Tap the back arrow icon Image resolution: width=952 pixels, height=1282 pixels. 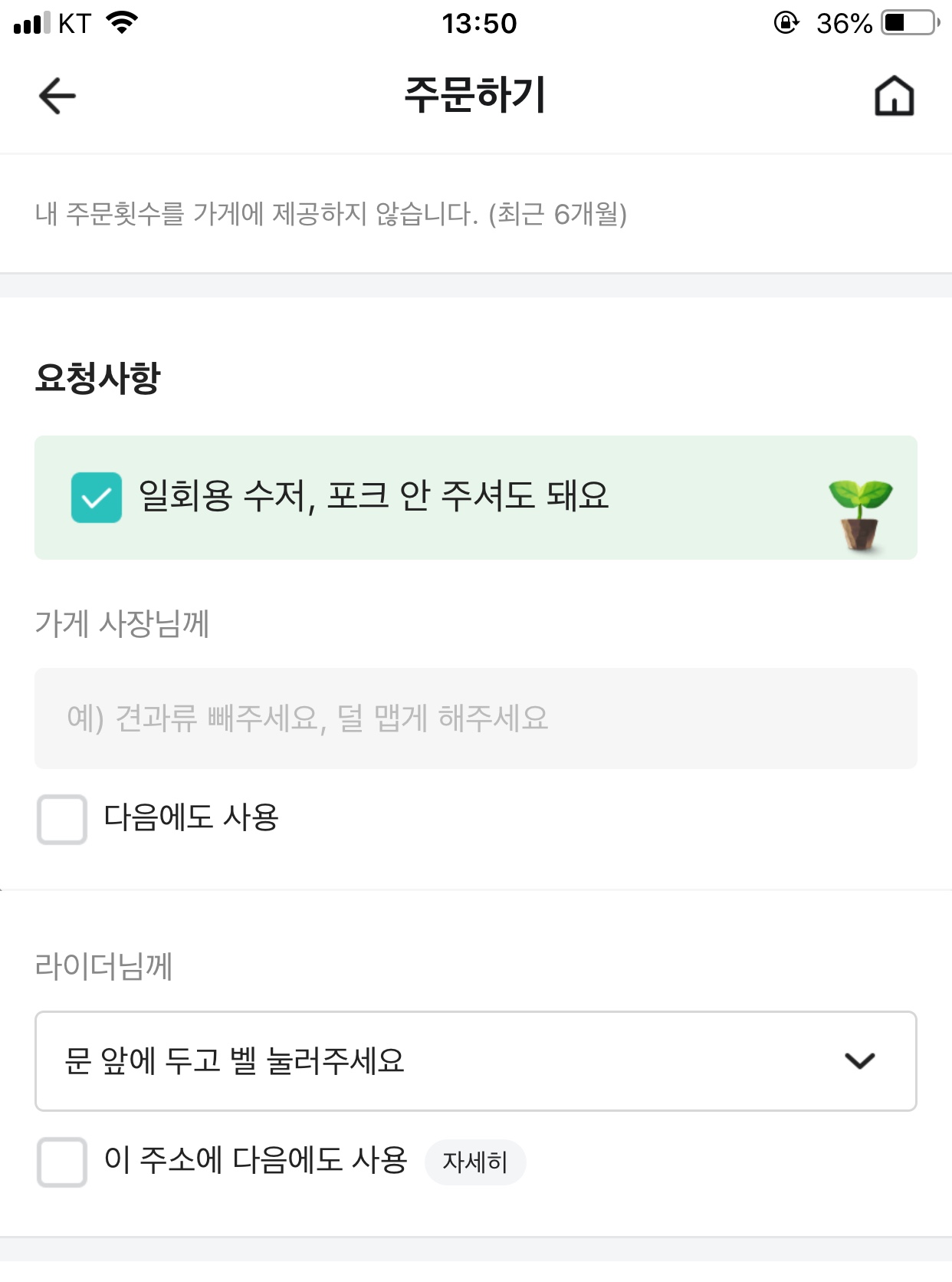57,97
